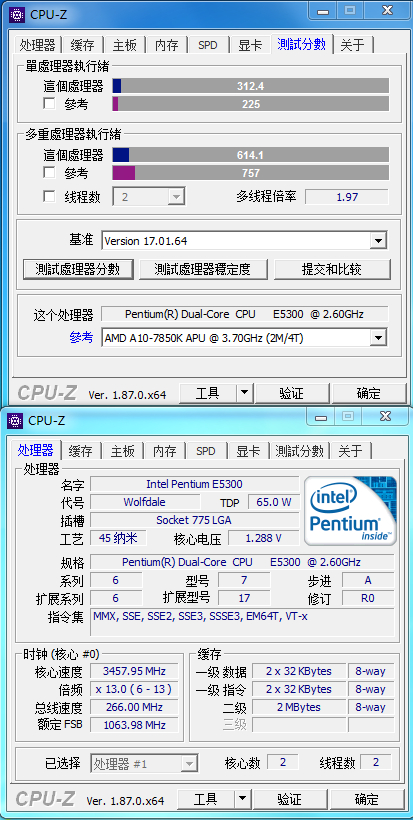Click the Intel Pentium inside logo

pyautogui.click(x=350, y=510)
